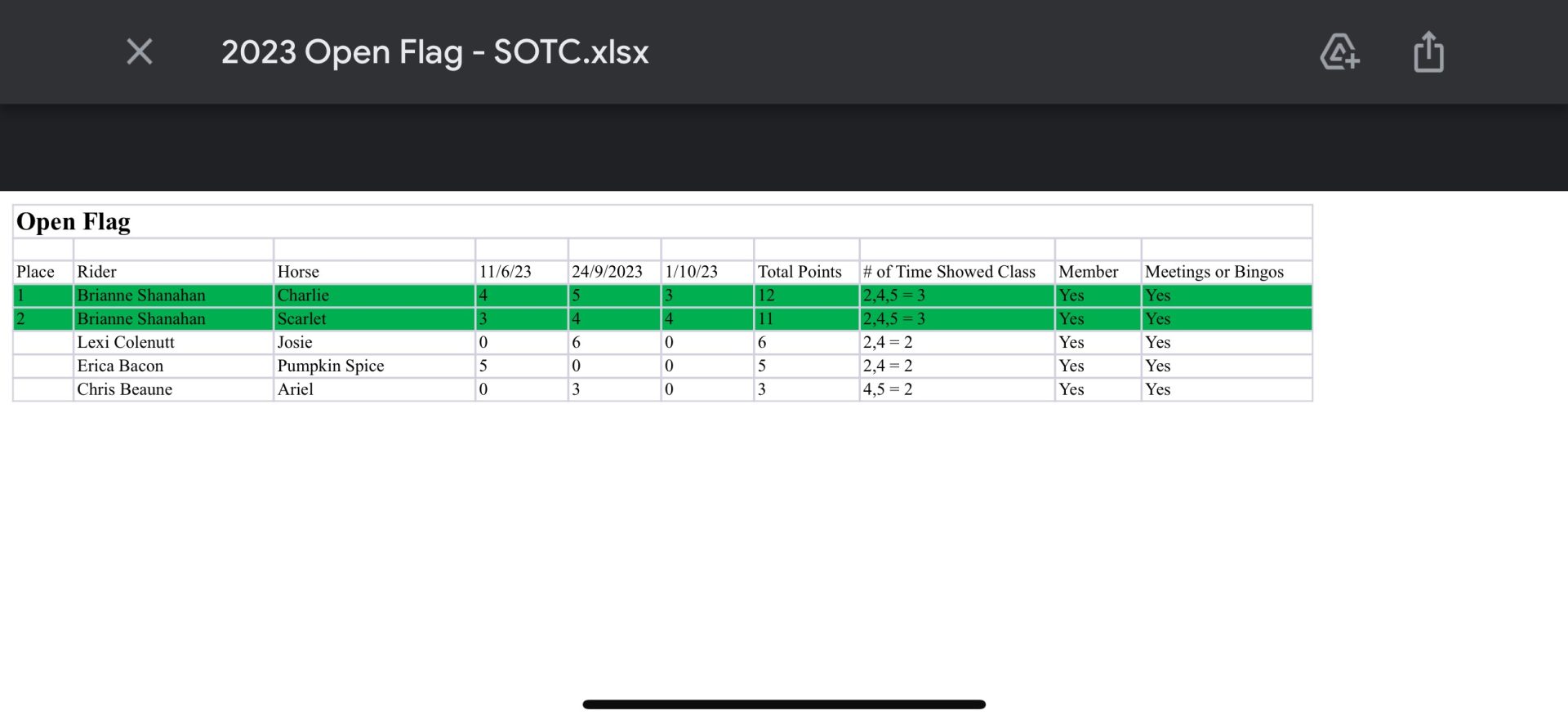Click the Charlie horse cell

[303, 295]
